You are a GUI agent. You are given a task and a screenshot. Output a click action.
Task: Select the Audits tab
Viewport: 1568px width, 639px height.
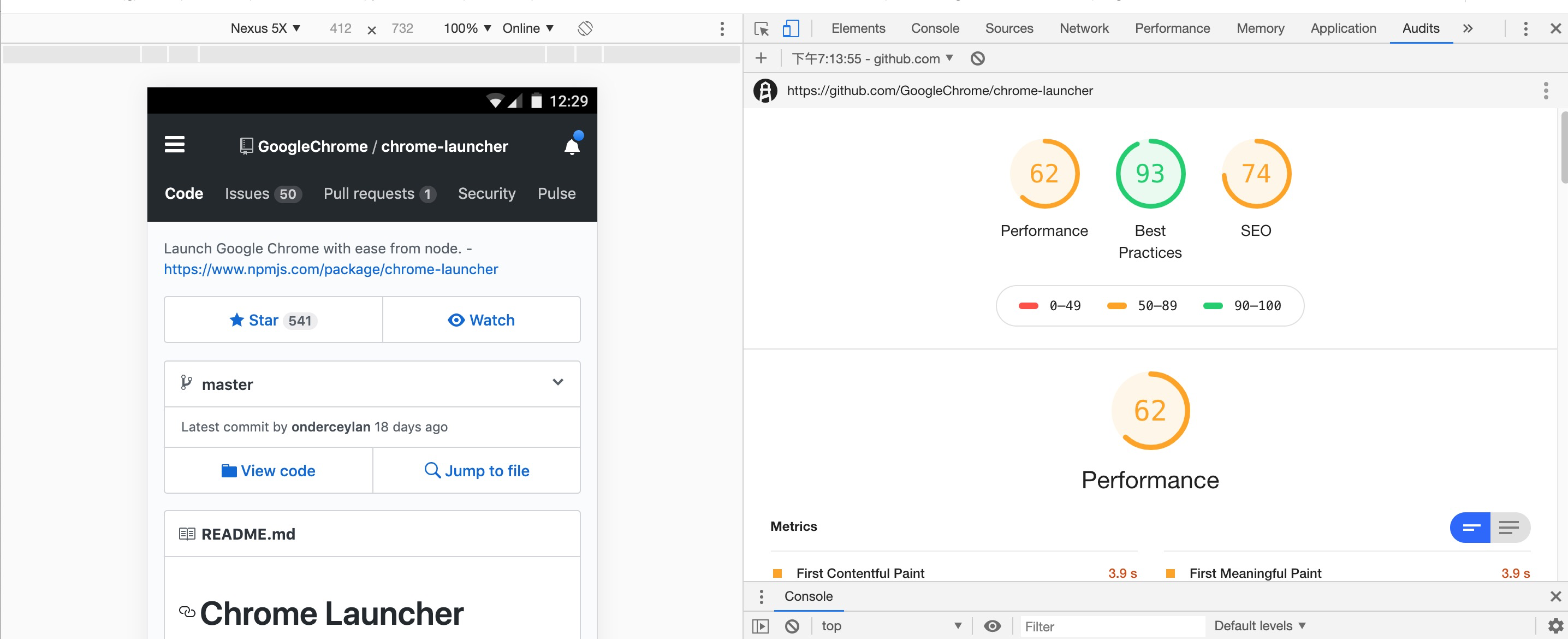(x=1421, y=28)
